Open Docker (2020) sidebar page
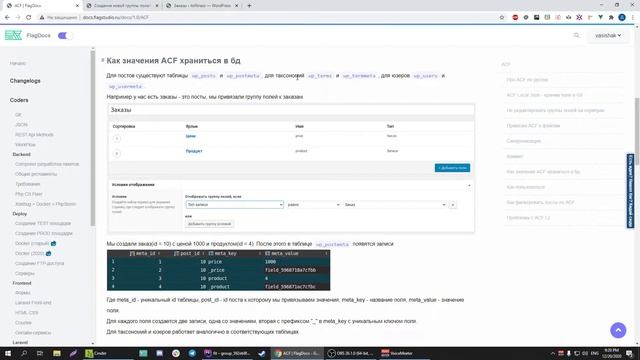The image size is (640, 360). tap(29, 253)
